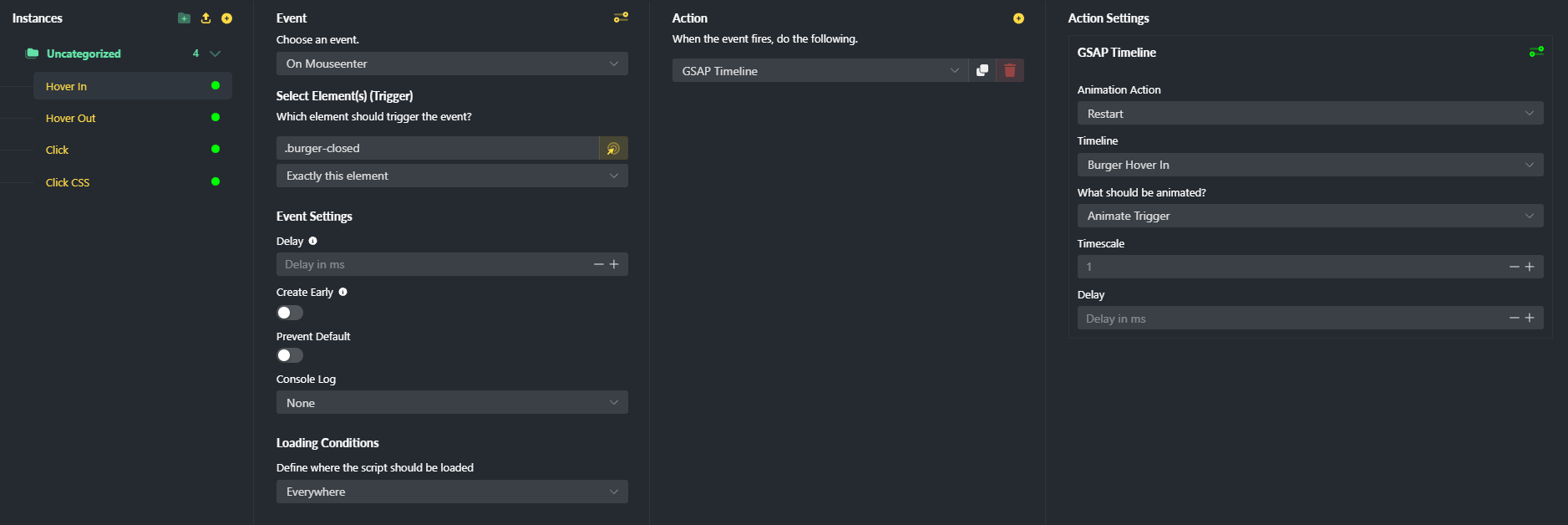Click the import/upload instances icon
The height and width of the screenshot is (525, 1568).
click(x=206, y=18)
